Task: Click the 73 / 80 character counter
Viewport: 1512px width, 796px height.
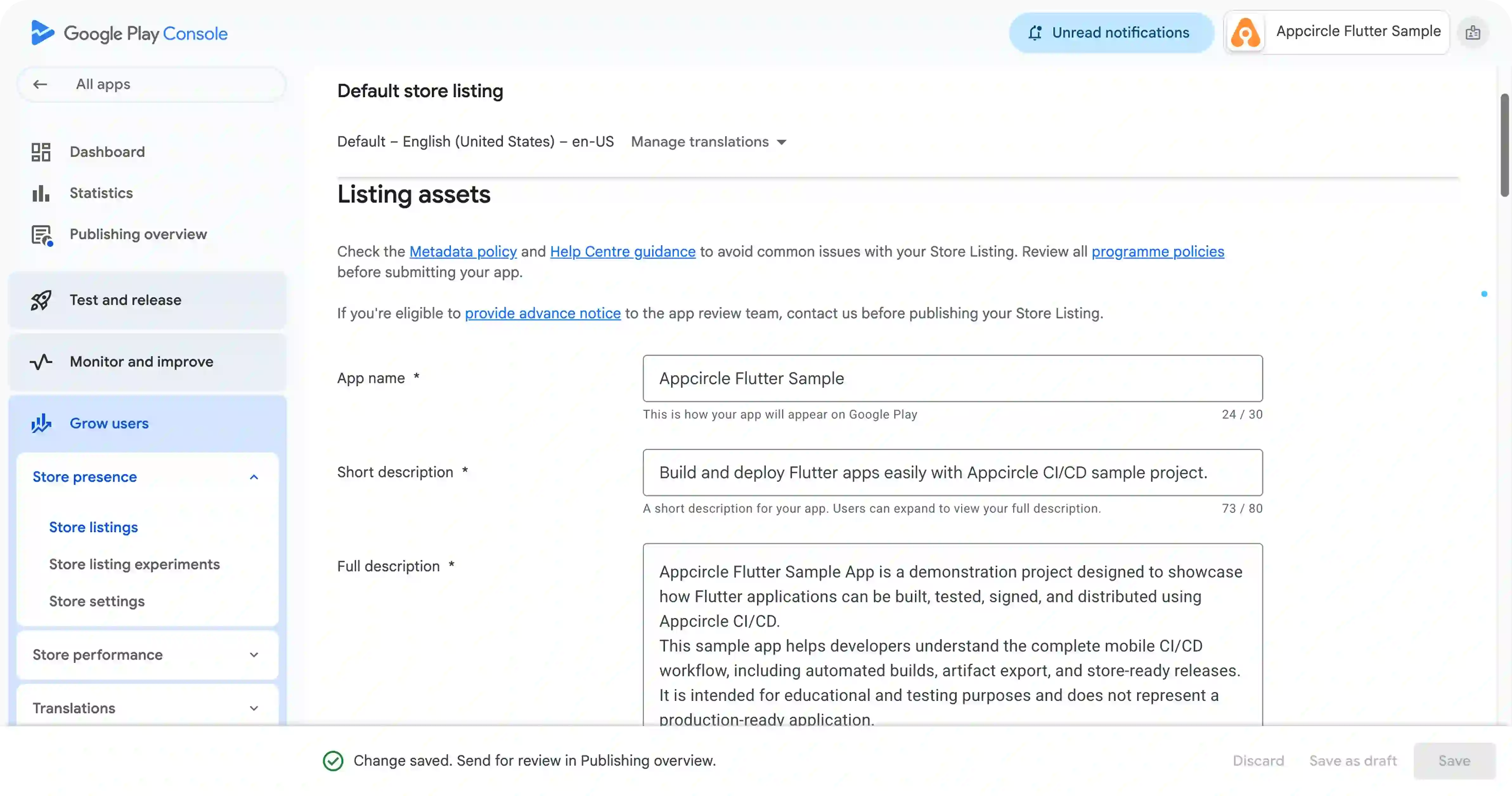Action: 1241,509
